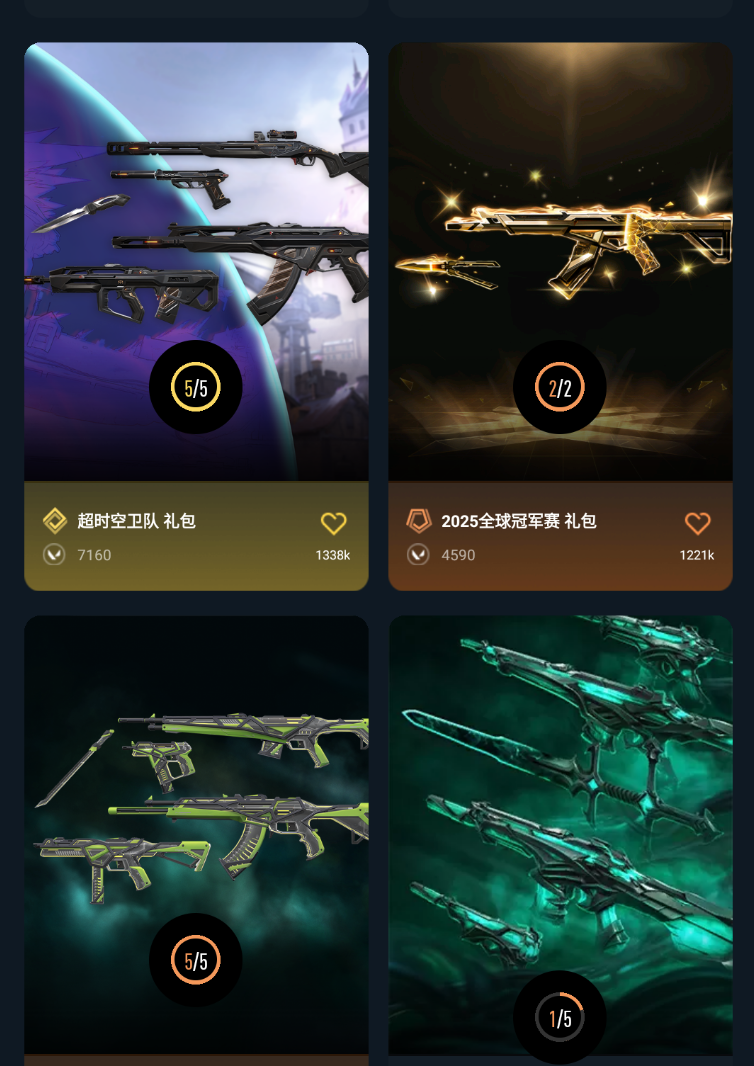Click the gold diamond tier icon beside 超时空卫队

point(54,521)
